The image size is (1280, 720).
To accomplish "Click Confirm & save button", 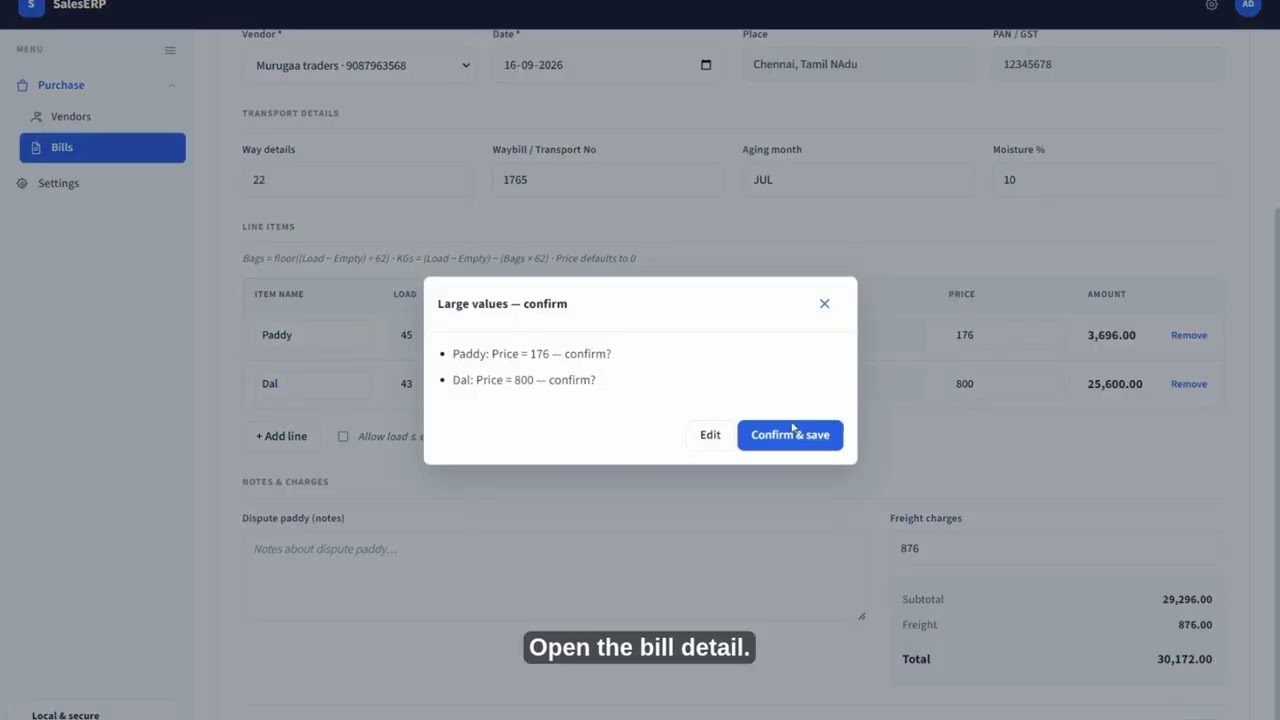I will (x=790, y=435).
